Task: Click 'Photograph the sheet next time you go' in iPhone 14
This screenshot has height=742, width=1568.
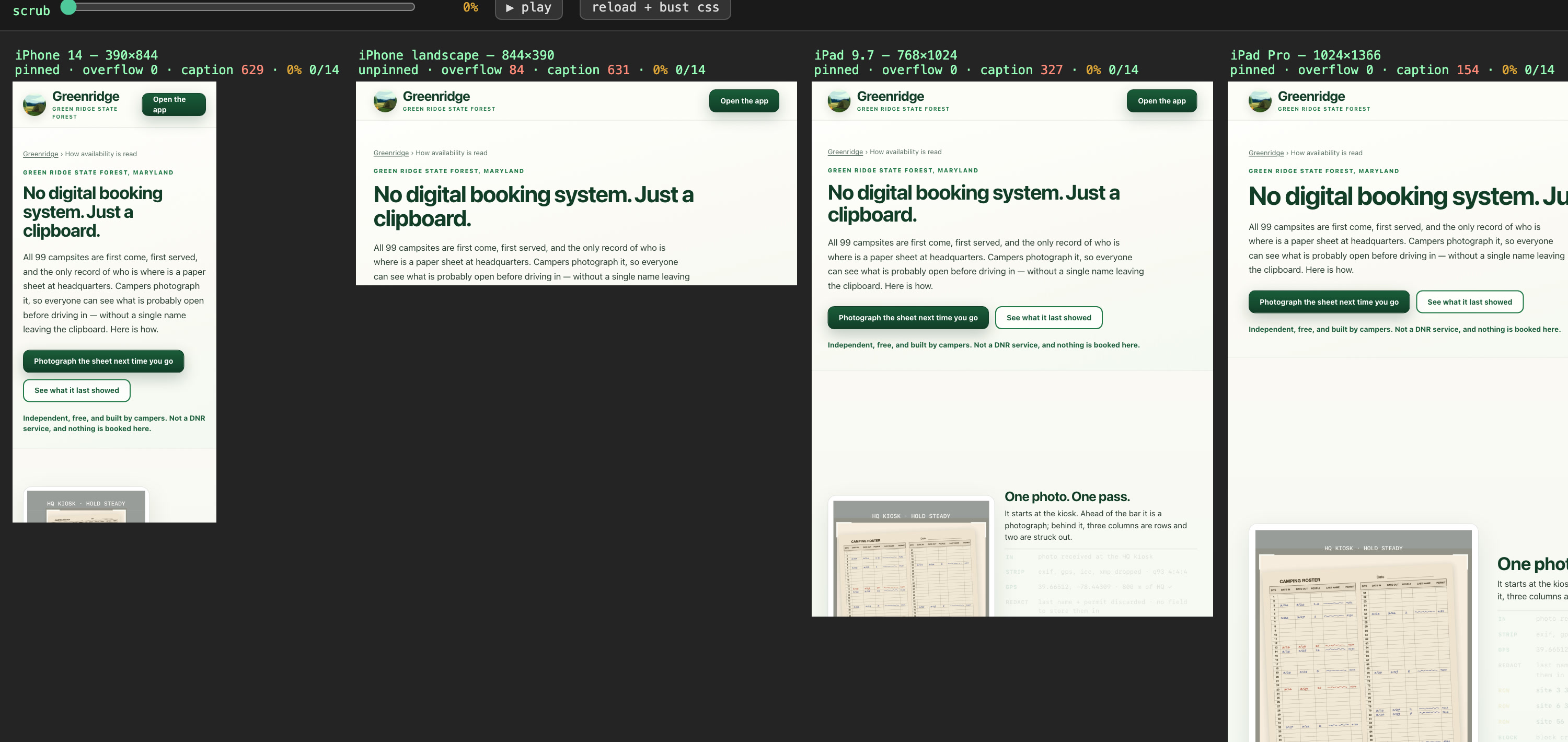Action: tap(103, 361)
